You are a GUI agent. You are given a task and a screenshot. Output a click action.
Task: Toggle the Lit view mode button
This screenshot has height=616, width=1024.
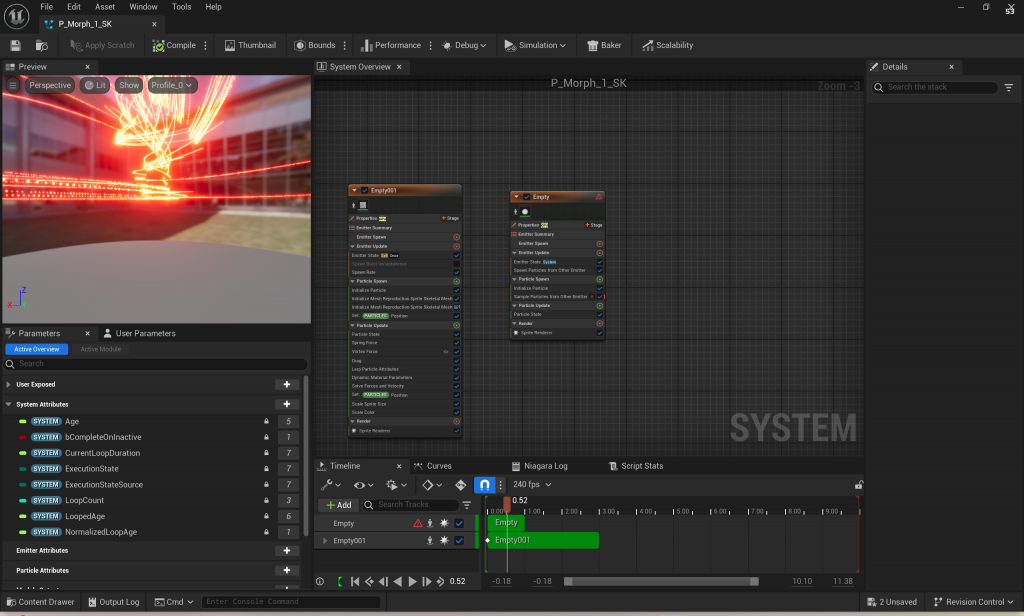coord(95,85)
